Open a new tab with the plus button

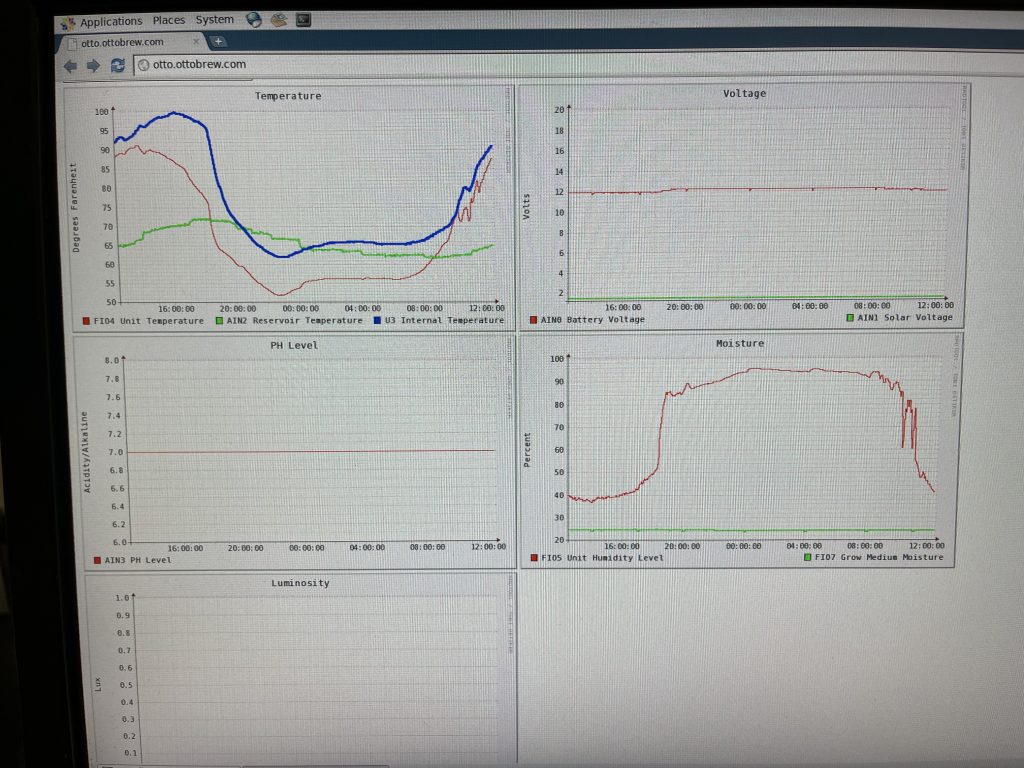point(218,42)
